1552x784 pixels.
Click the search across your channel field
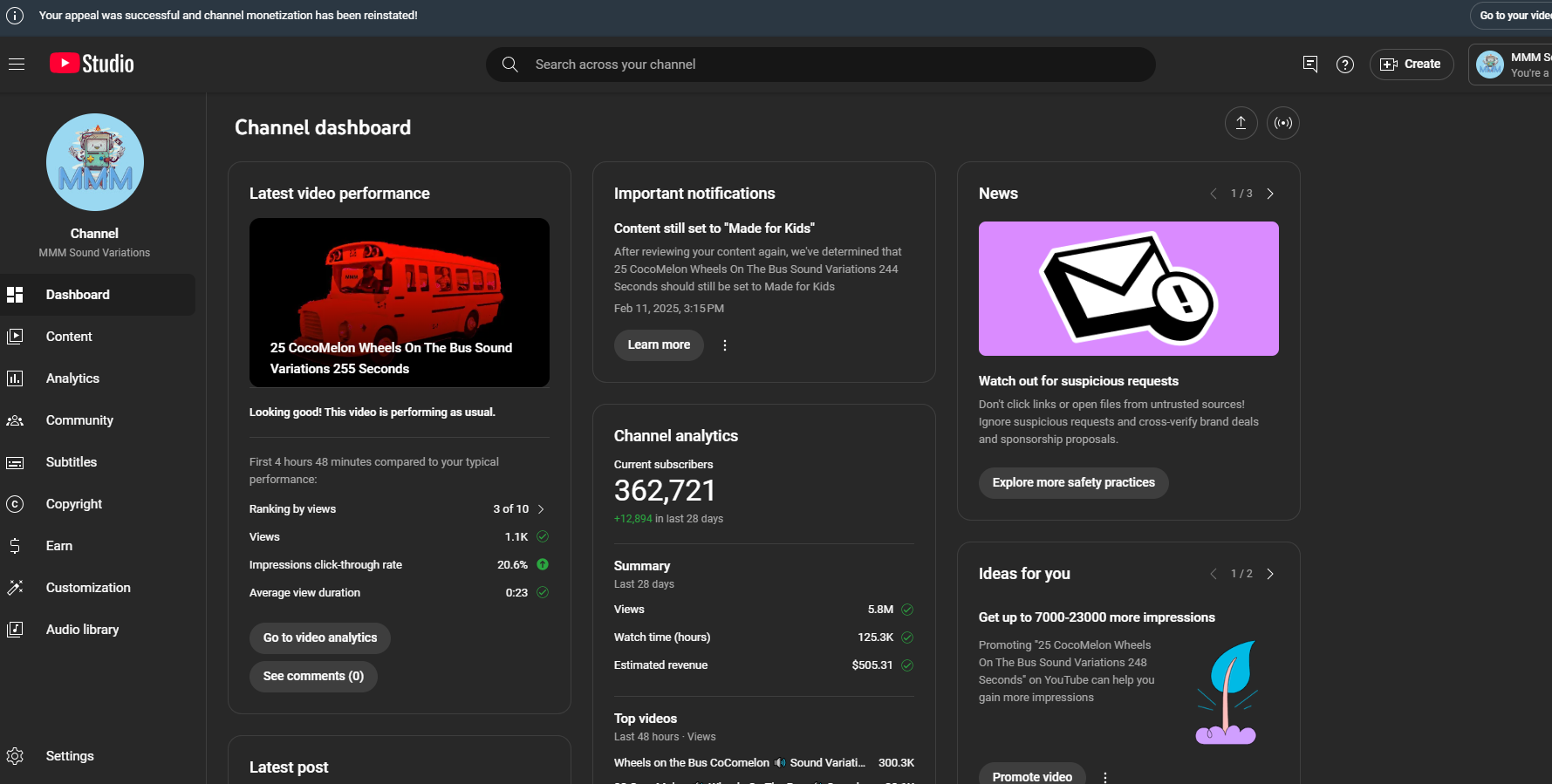820,65
